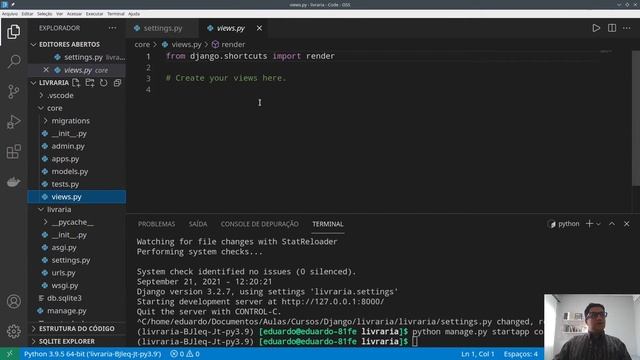Run the Python file with play icon
The image size is (640, 360).
[596, 28]
